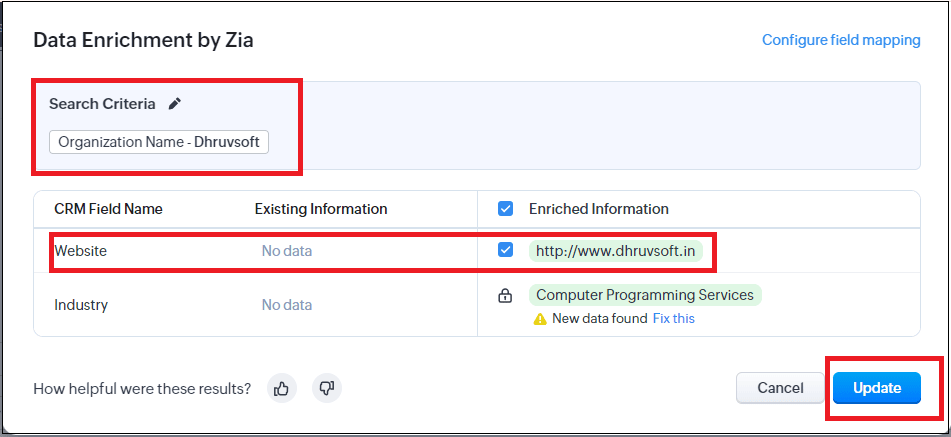Click the Industry field name cell

(x=81, y=304)
